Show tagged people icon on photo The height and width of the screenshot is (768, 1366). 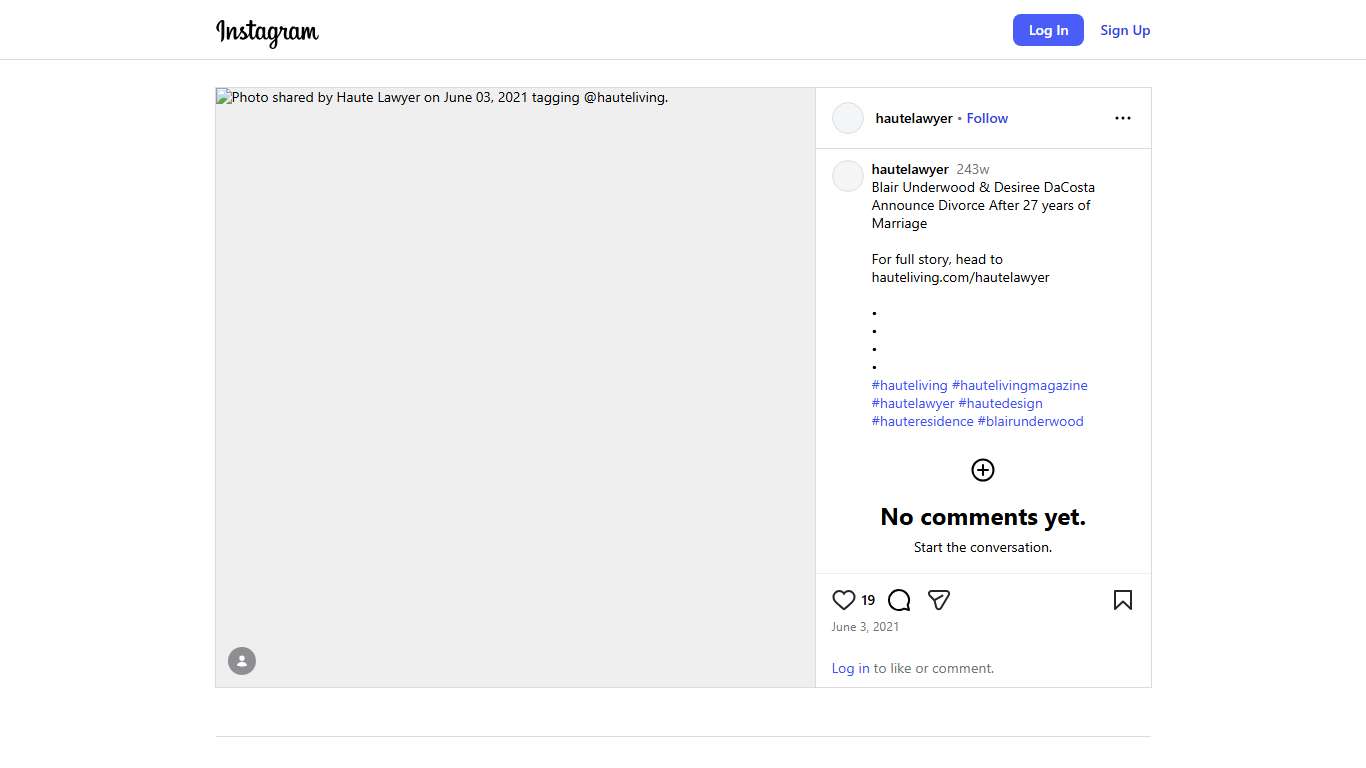(x=242, y=661)
